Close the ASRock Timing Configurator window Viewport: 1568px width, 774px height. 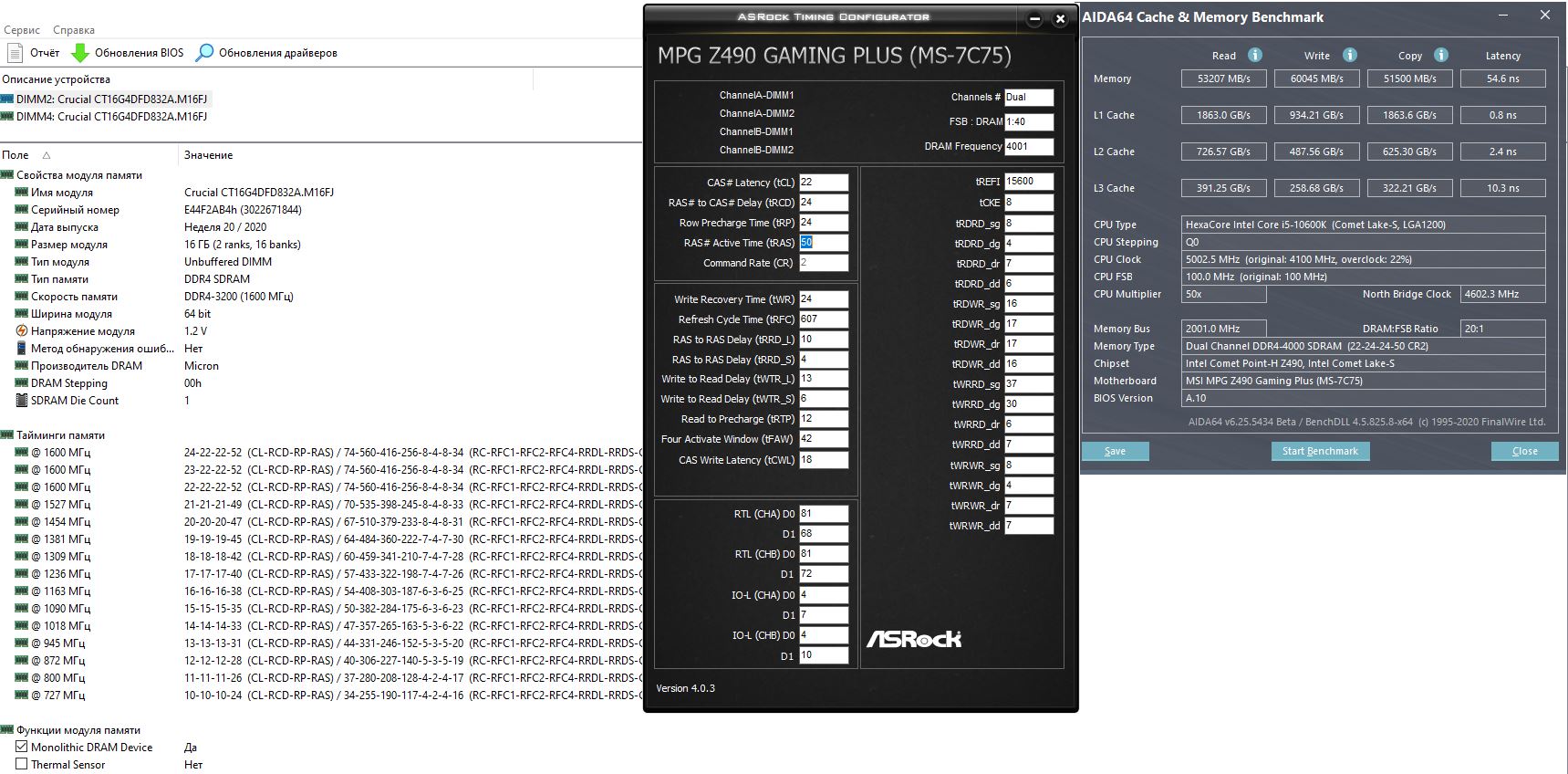click(x=1060, y=18)
